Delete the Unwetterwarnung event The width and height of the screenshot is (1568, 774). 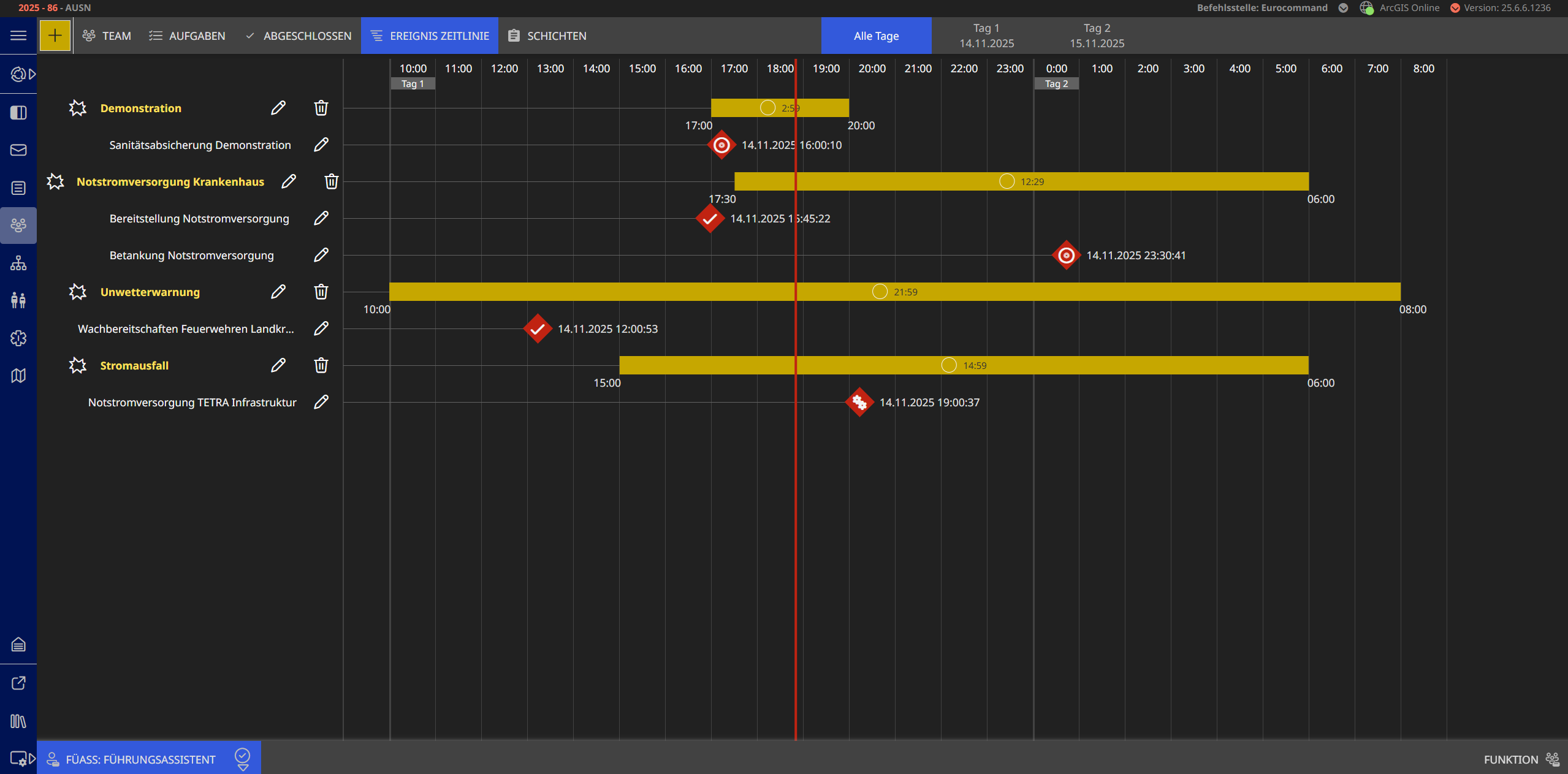tap(321, 292)
